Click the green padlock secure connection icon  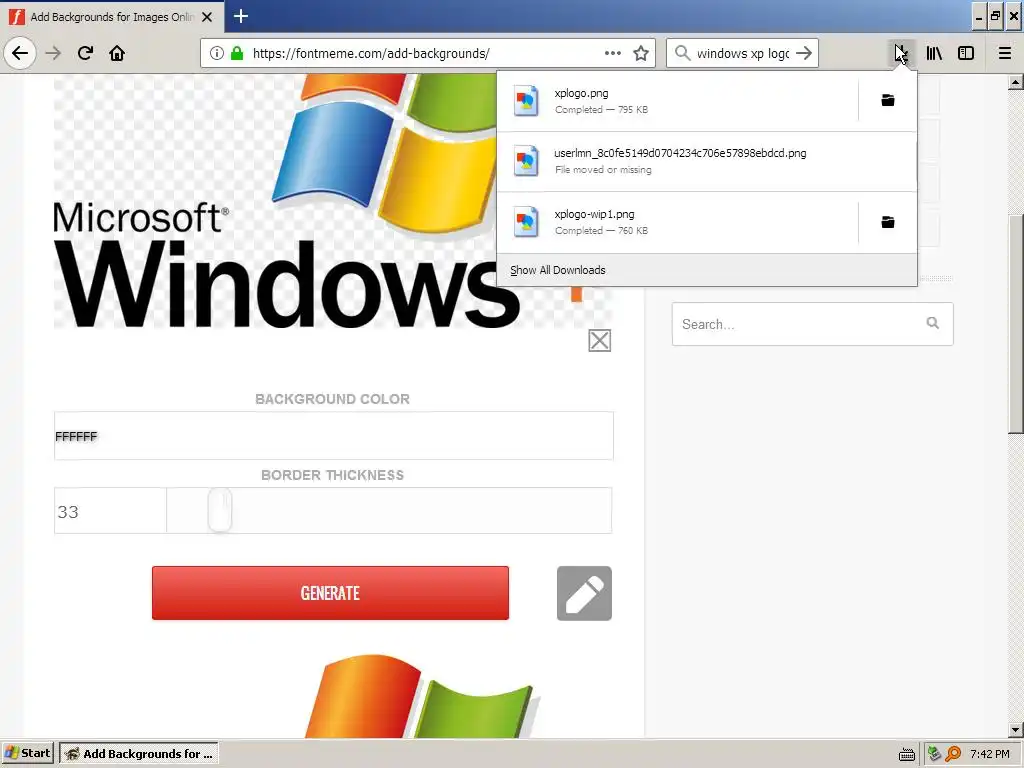237,53
